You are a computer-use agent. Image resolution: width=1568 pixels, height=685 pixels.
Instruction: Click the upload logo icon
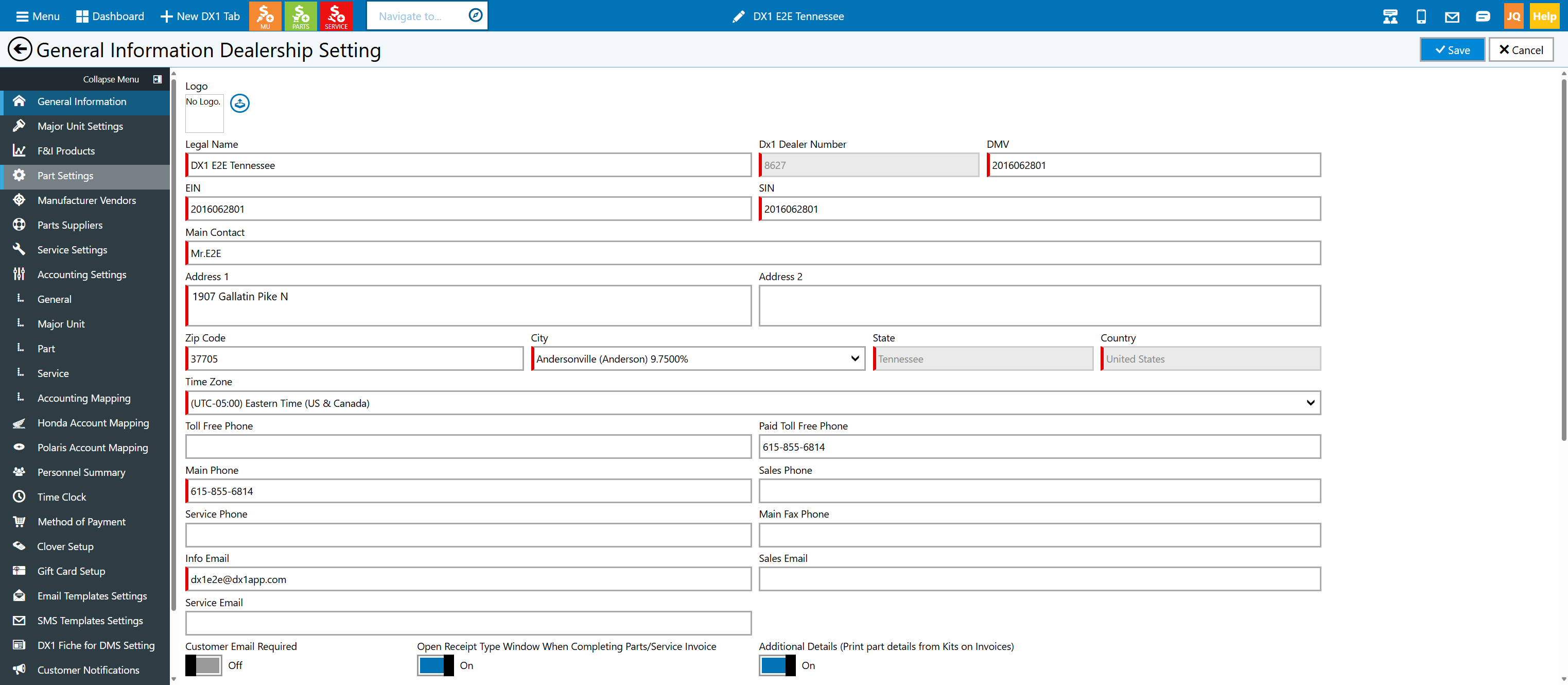click(240, 103)
